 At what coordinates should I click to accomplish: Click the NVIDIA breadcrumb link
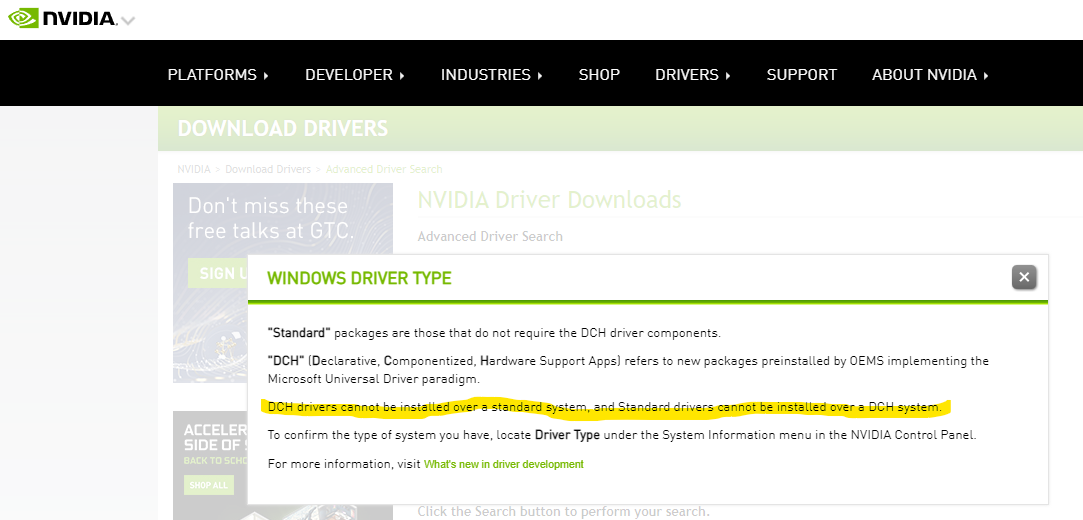click(x=194, y=169)
